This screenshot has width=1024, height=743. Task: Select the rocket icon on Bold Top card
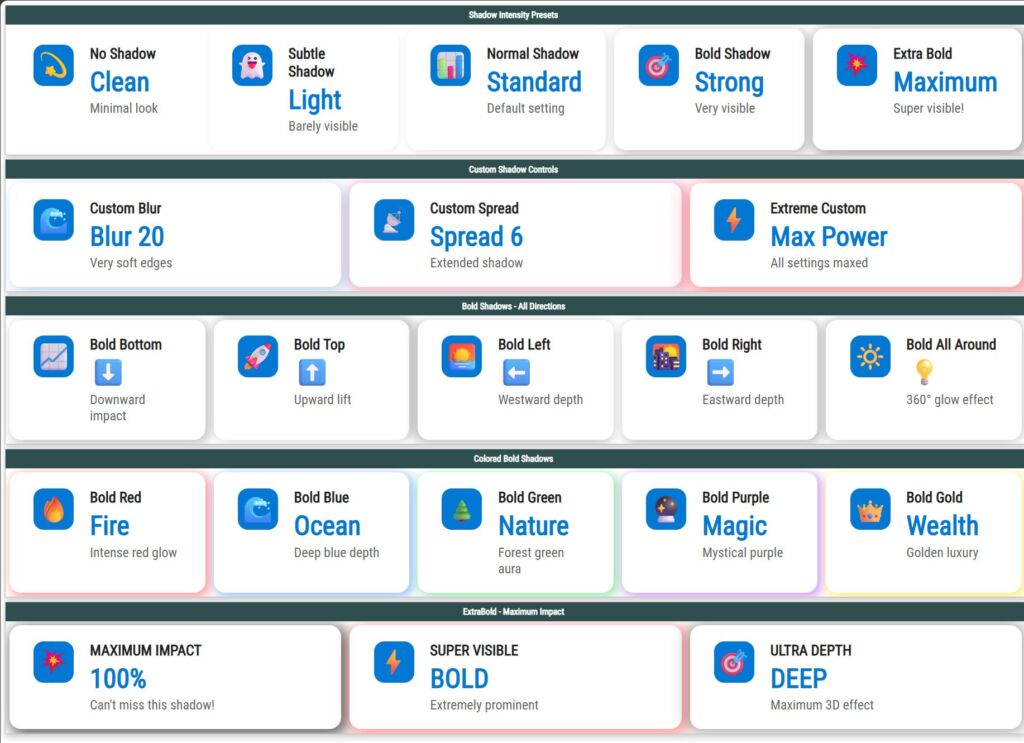point(258,356)
